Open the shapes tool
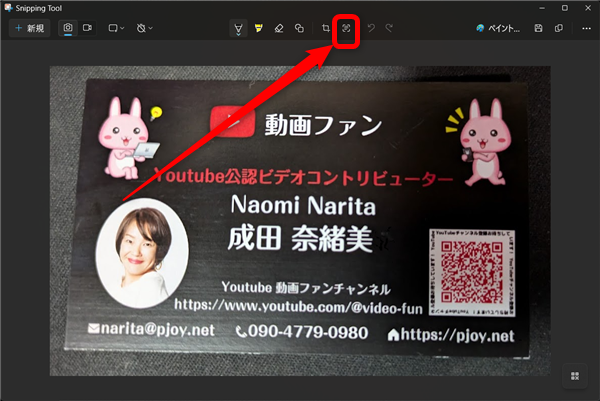This screenshot has width=600, height=401. click(299, 28)
